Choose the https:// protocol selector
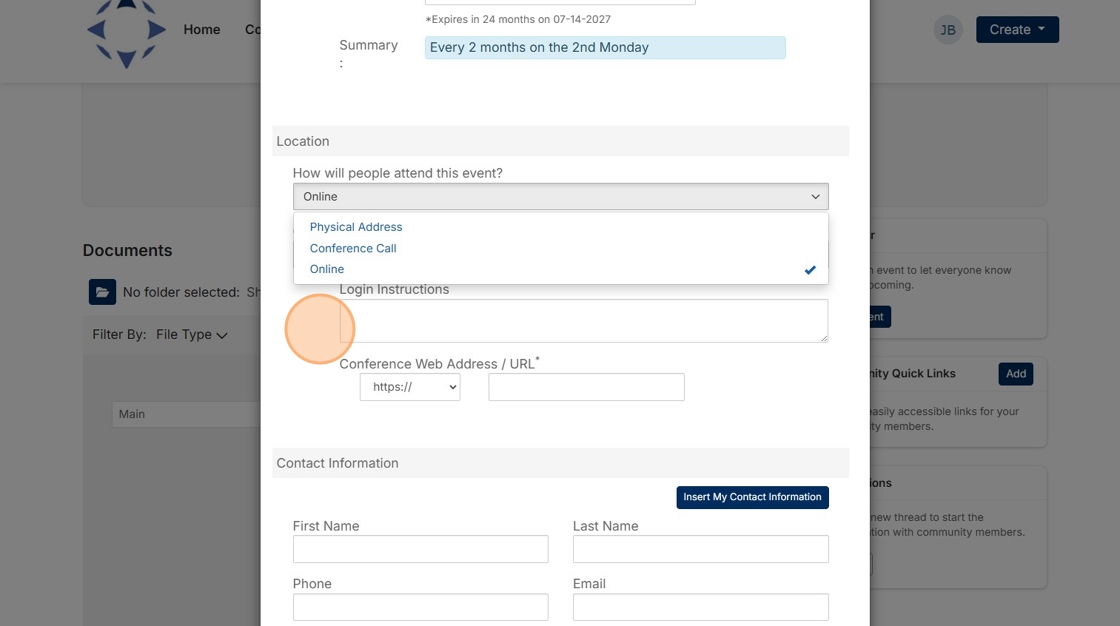 coord(410,387)
